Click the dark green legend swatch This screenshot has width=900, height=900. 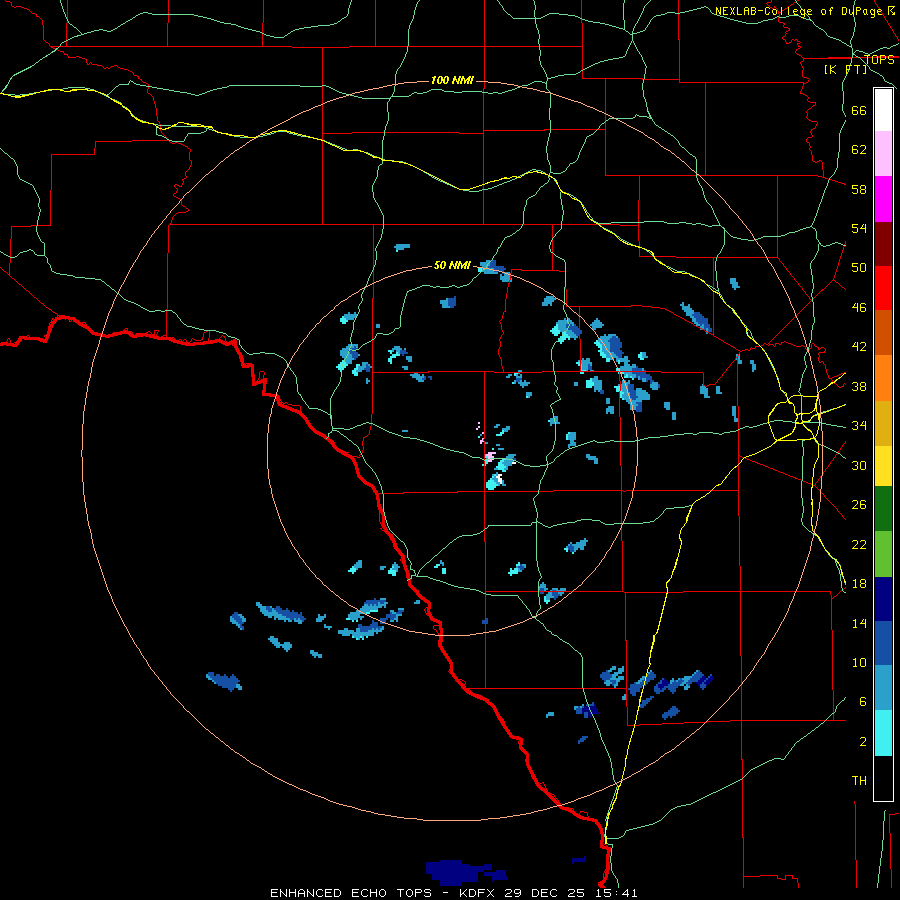[883, 508]
